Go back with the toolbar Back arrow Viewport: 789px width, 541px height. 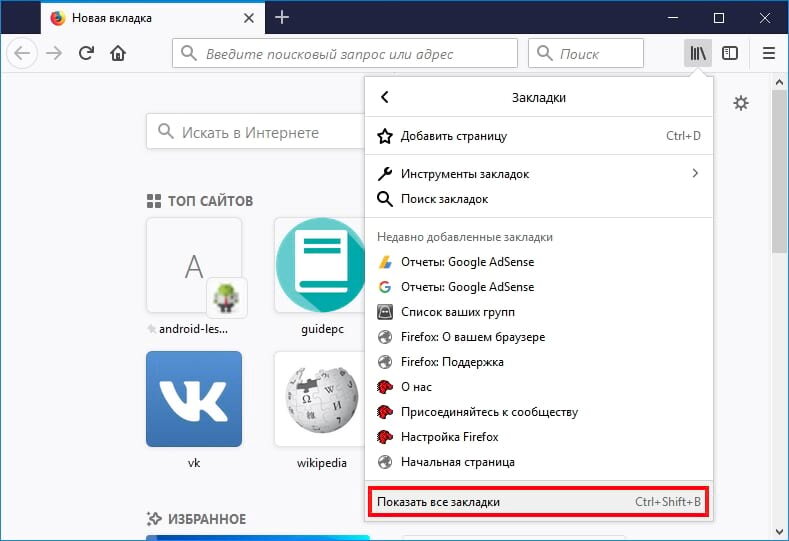[x=22, y=53]
